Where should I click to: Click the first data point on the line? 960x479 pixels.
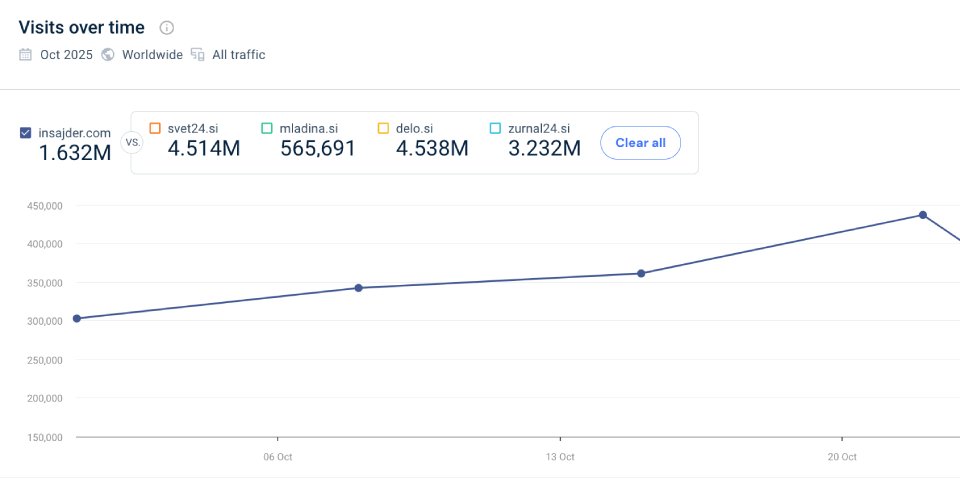[x=77, y=318]
